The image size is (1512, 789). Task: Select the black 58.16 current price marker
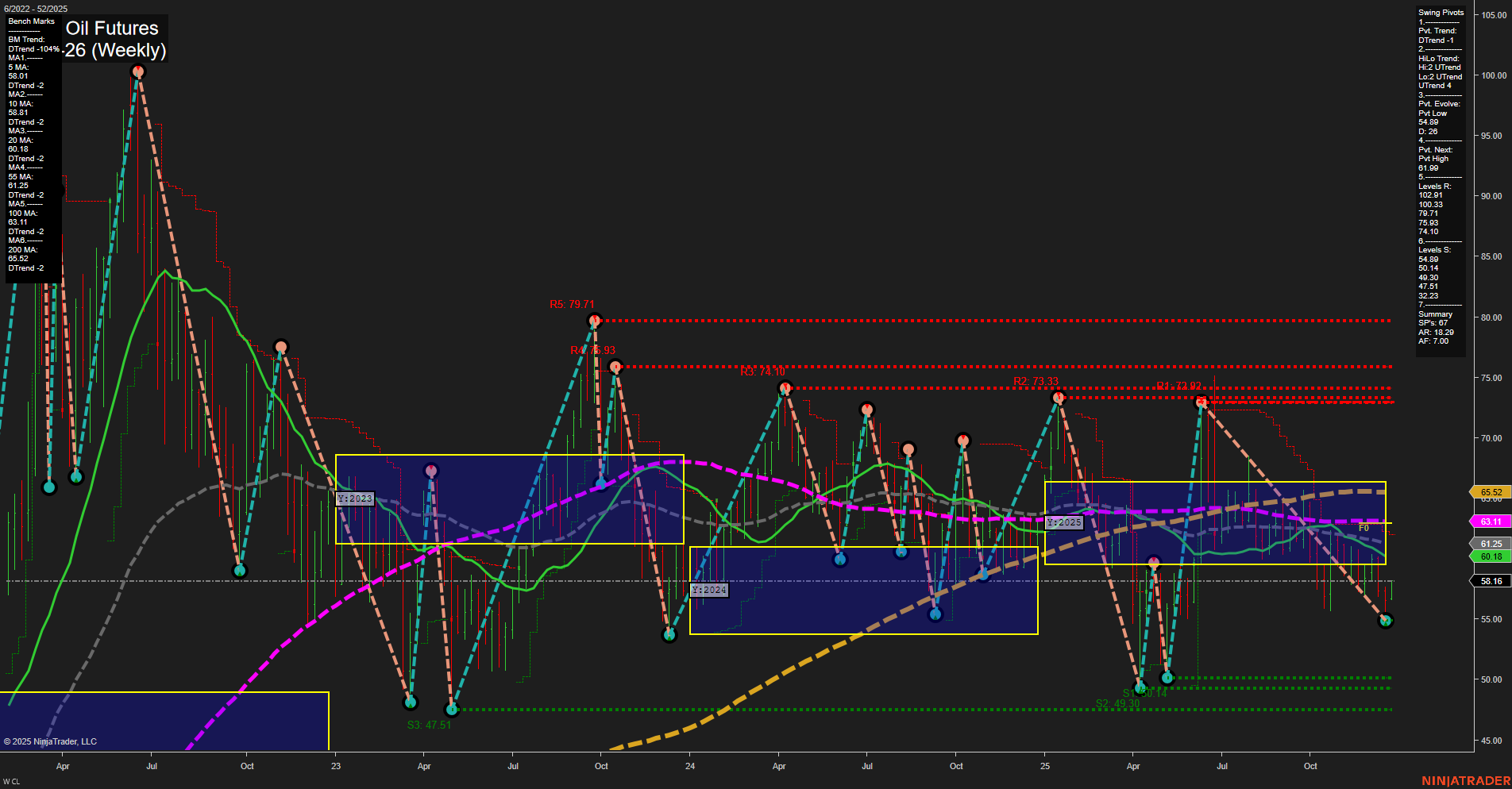pos(1491,581)
